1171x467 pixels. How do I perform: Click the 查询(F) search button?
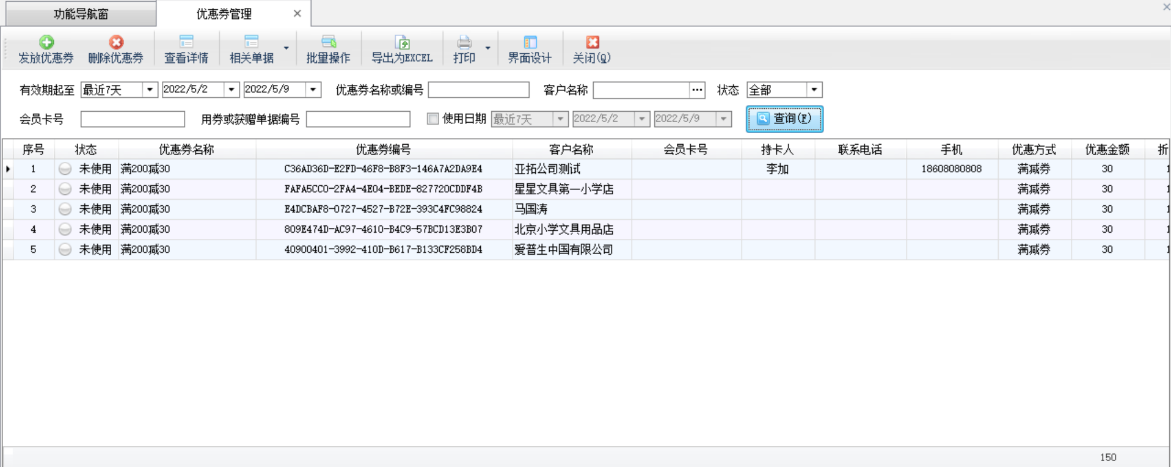(784, 119)
